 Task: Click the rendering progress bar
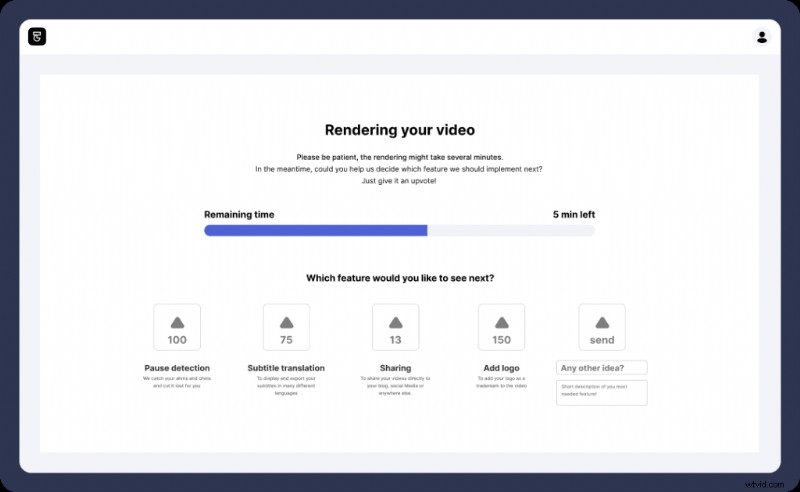pos(399,231)
